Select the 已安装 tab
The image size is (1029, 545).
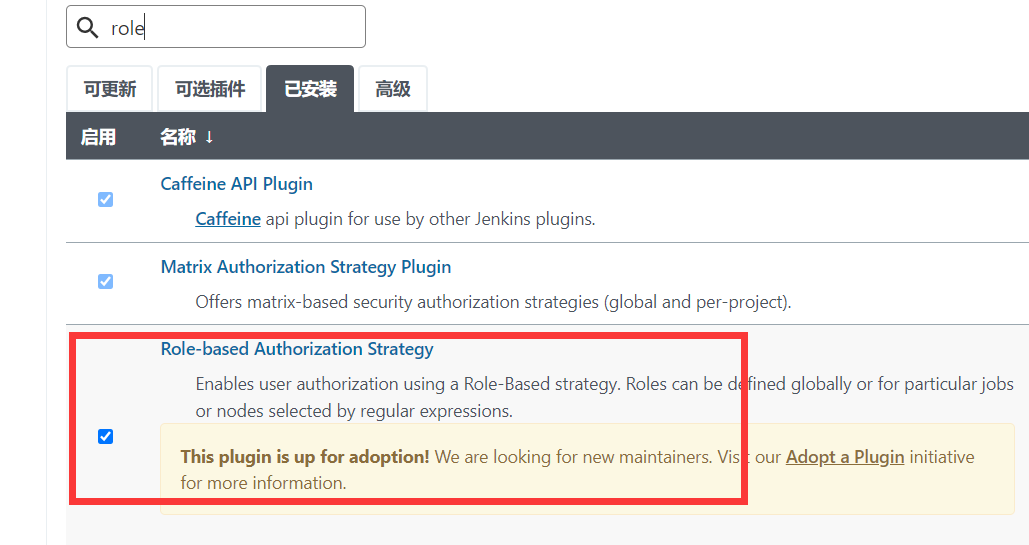[x=310, y=89]
